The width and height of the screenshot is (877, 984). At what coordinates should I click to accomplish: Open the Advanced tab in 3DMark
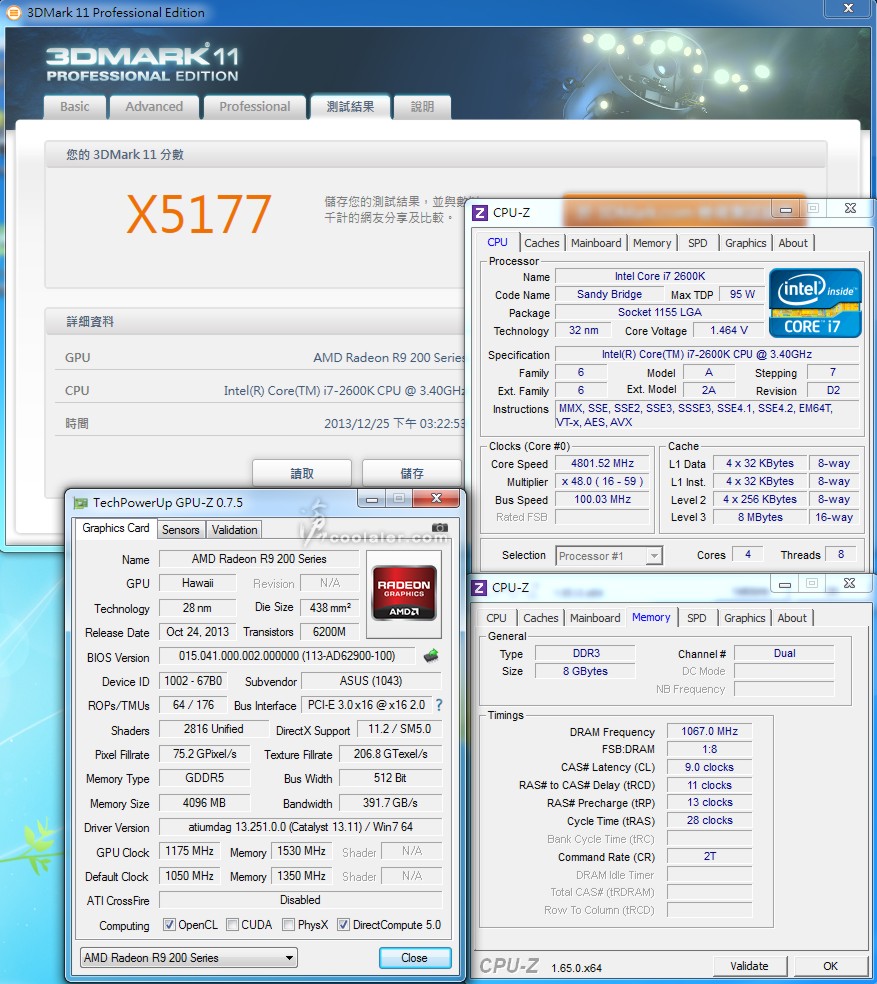pos(154,107)
